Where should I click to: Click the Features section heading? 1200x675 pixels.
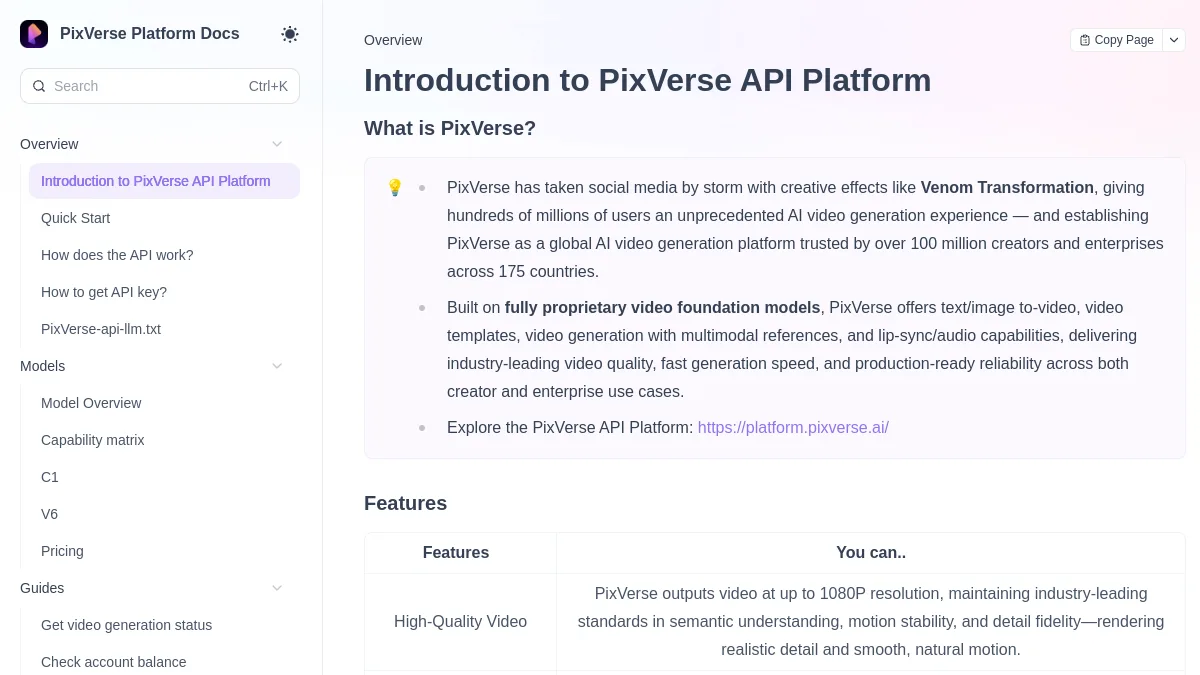405,503
